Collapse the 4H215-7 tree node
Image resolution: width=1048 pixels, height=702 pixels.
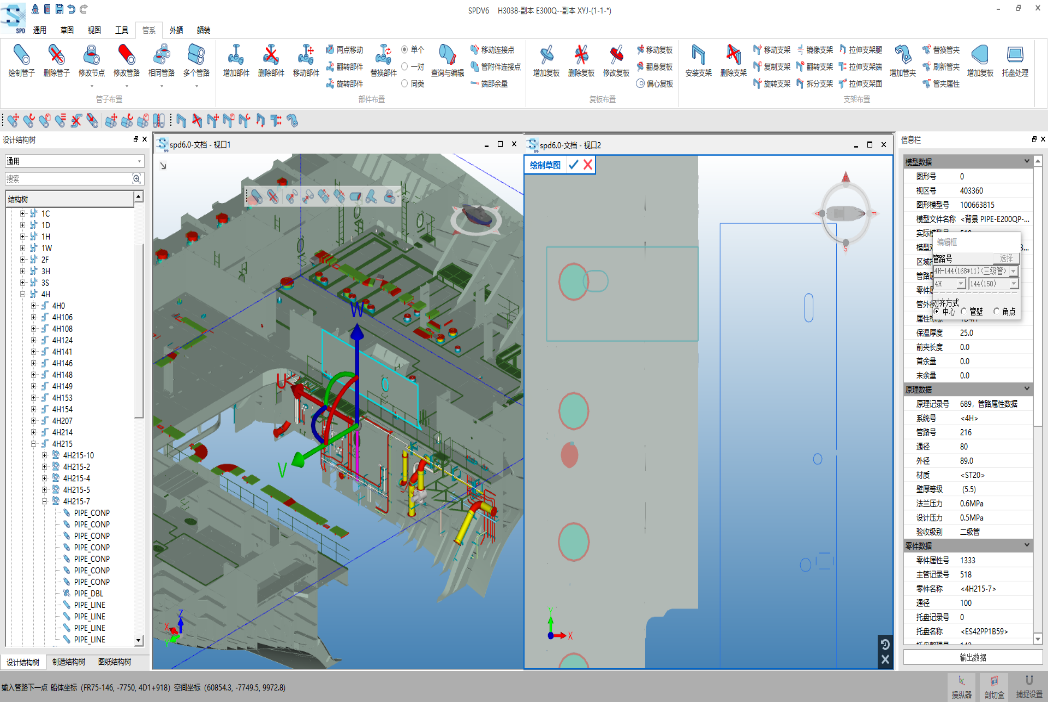tap(45, 501)
